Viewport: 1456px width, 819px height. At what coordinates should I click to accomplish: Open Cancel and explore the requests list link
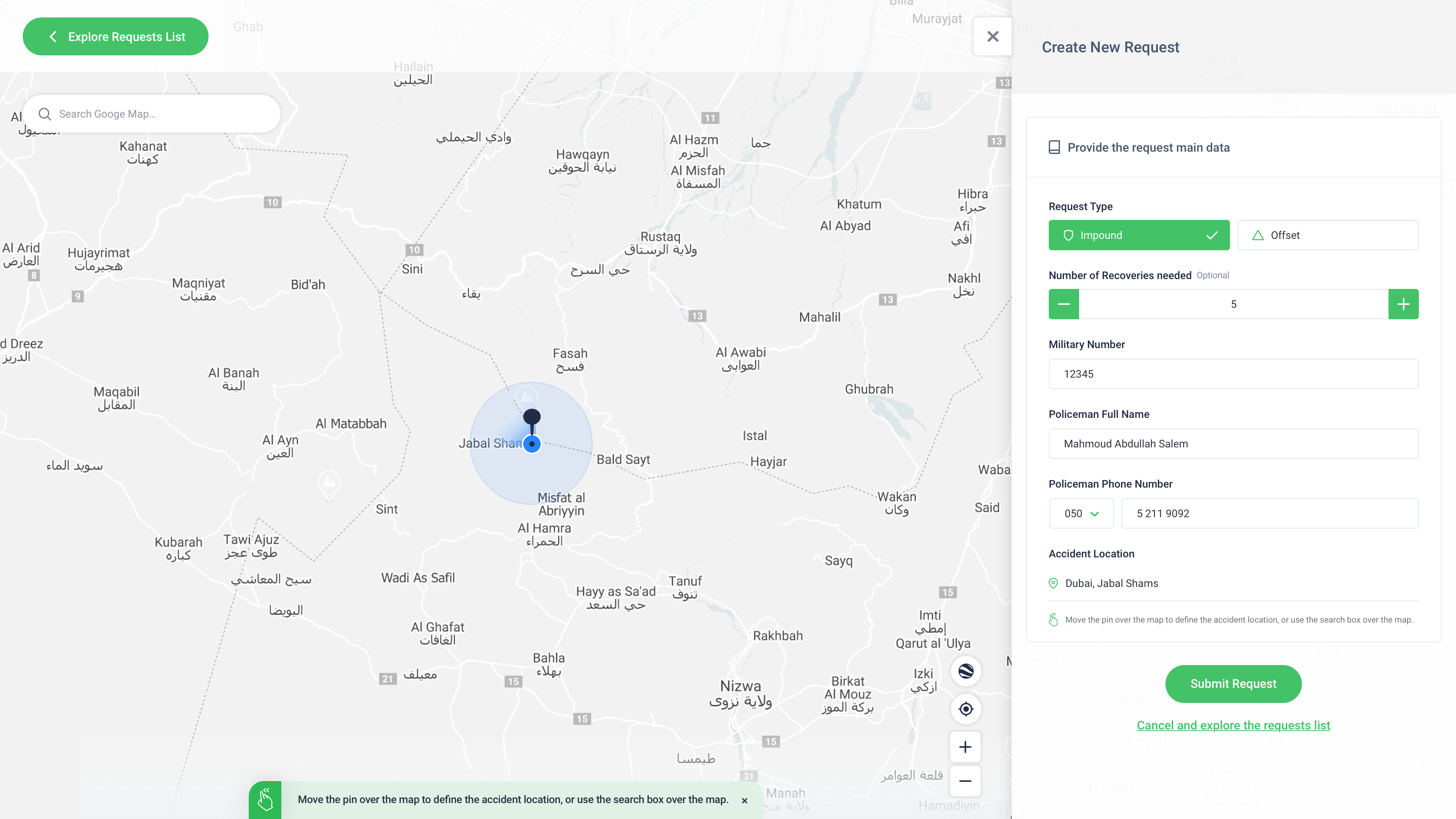(1233, 725)
